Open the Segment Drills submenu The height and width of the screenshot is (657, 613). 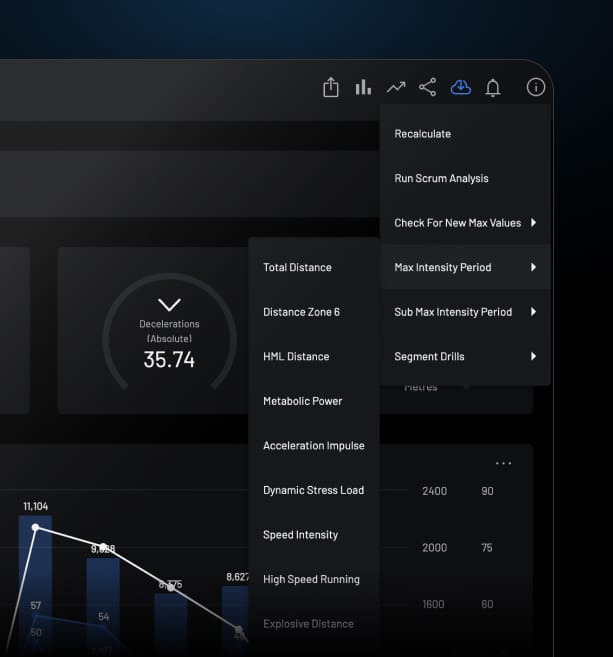point(465,356)
